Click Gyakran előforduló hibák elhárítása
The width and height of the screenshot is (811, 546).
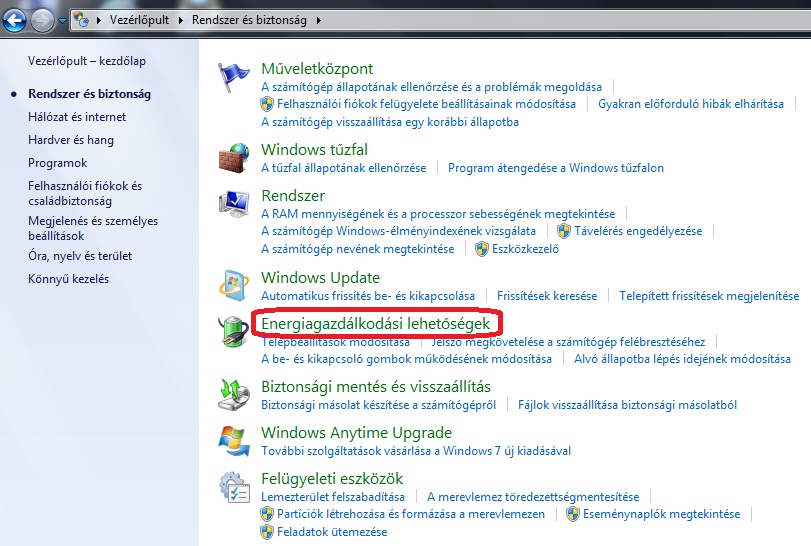click(690, 104)
